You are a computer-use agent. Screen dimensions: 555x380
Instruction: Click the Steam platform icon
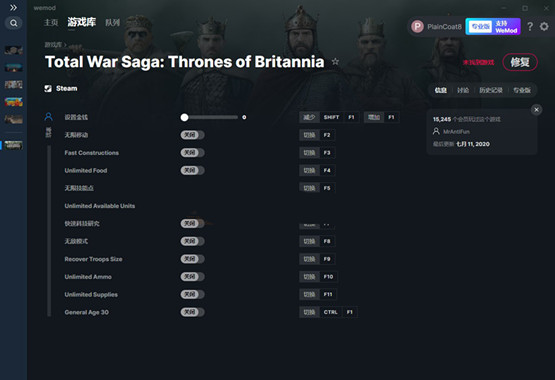(x=48, y=88)
